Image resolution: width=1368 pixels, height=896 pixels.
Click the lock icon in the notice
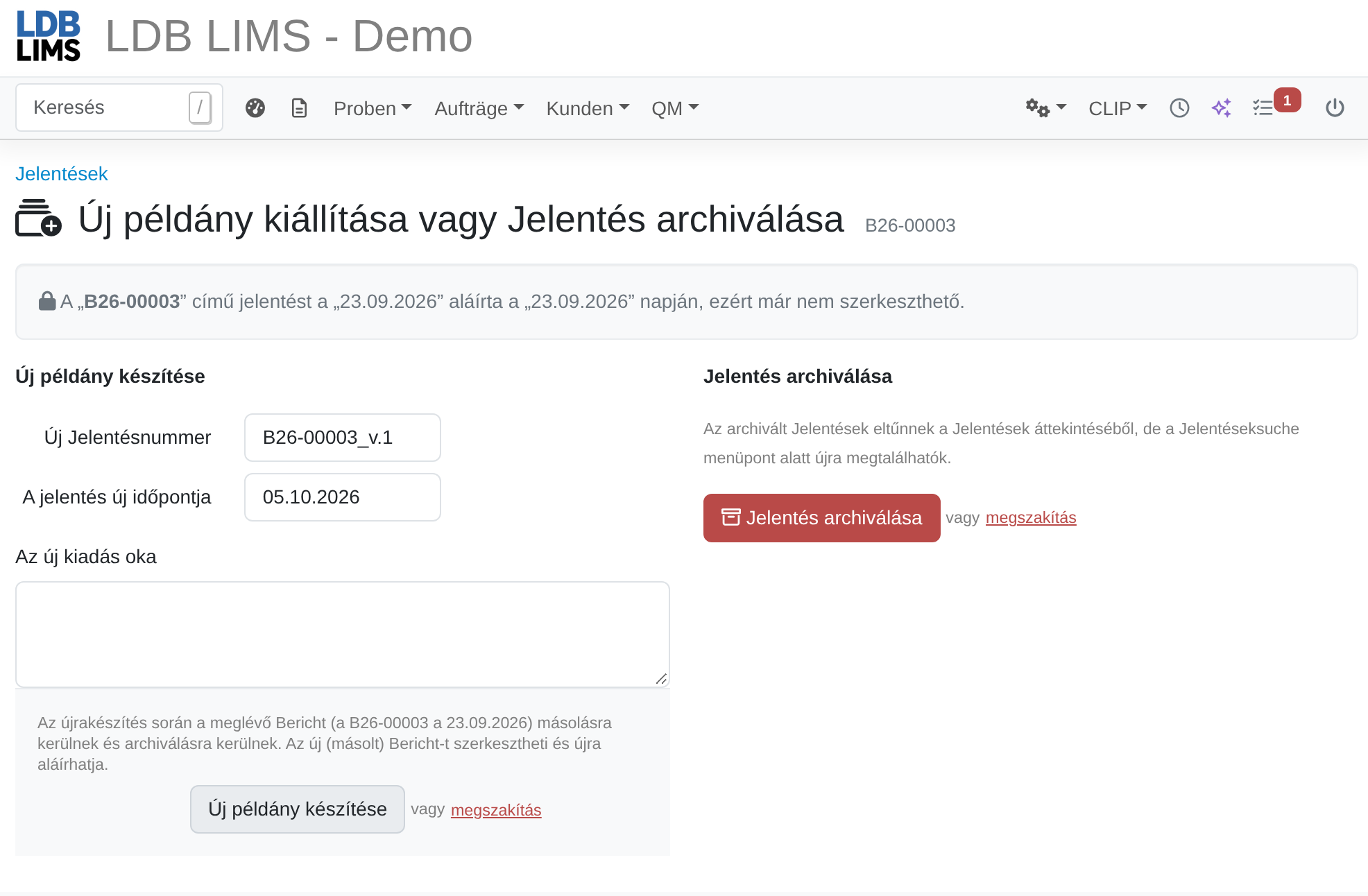coord(47,301)
